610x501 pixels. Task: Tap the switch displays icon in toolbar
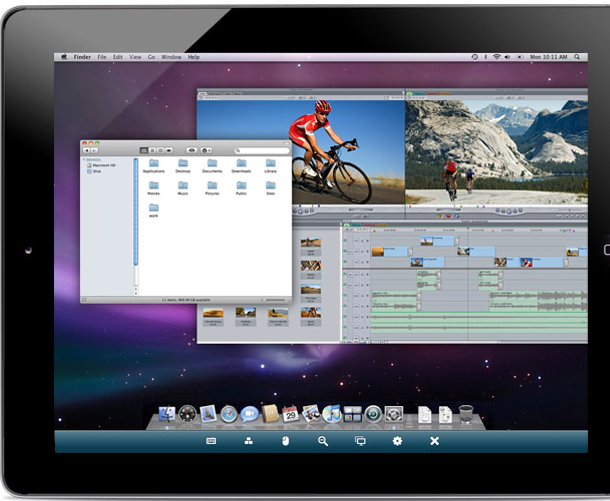pos(360,441)
